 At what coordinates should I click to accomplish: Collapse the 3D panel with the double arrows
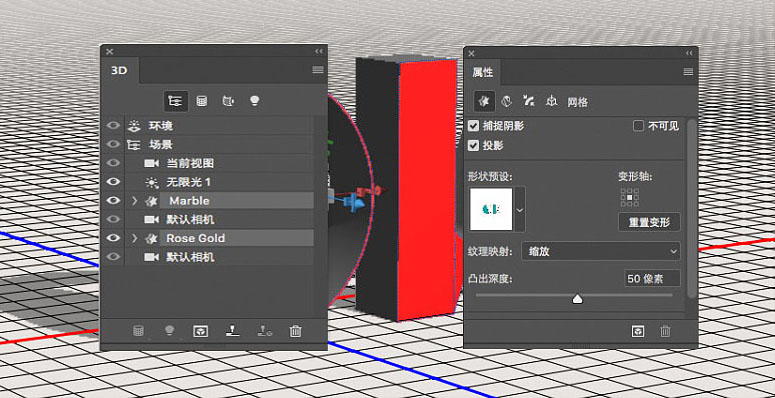319,51
